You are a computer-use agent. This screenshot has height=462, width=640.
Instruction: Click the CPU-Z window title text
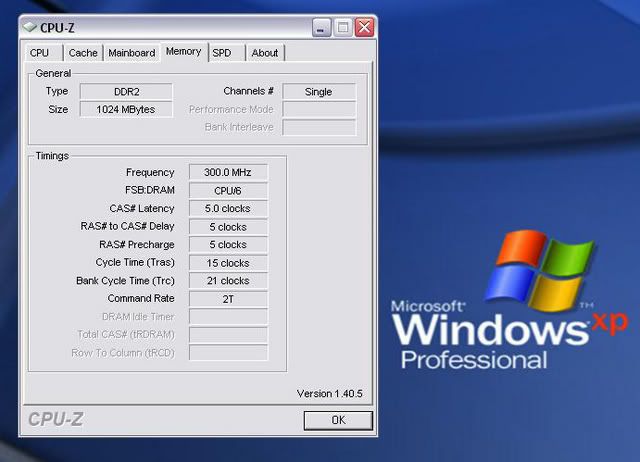[57, 28]
